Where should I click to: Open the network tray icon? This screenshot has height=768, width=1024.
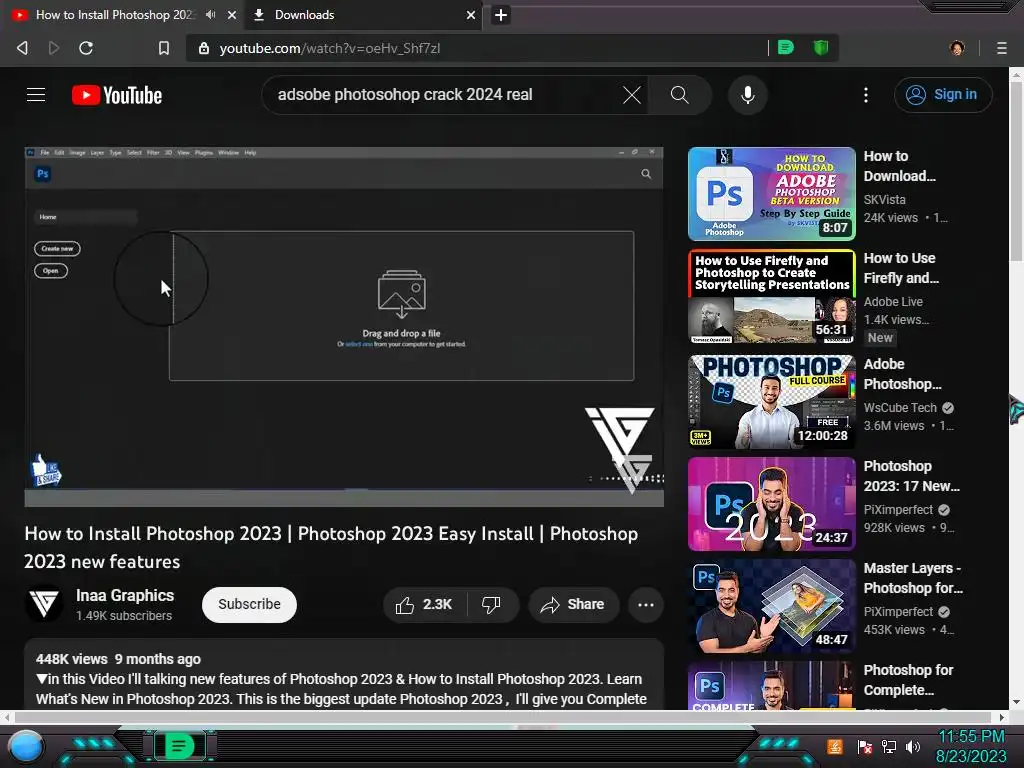888,746
